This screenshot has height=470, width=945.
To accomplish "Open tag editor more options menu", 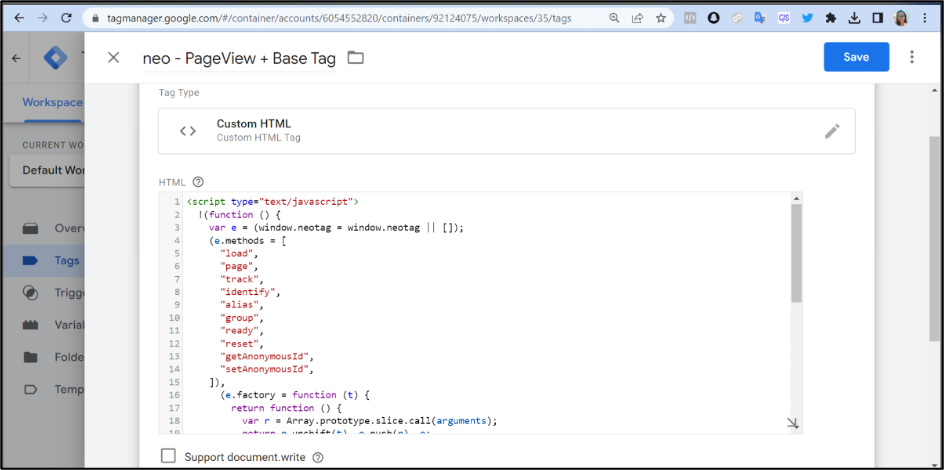I will click(912, 57).
